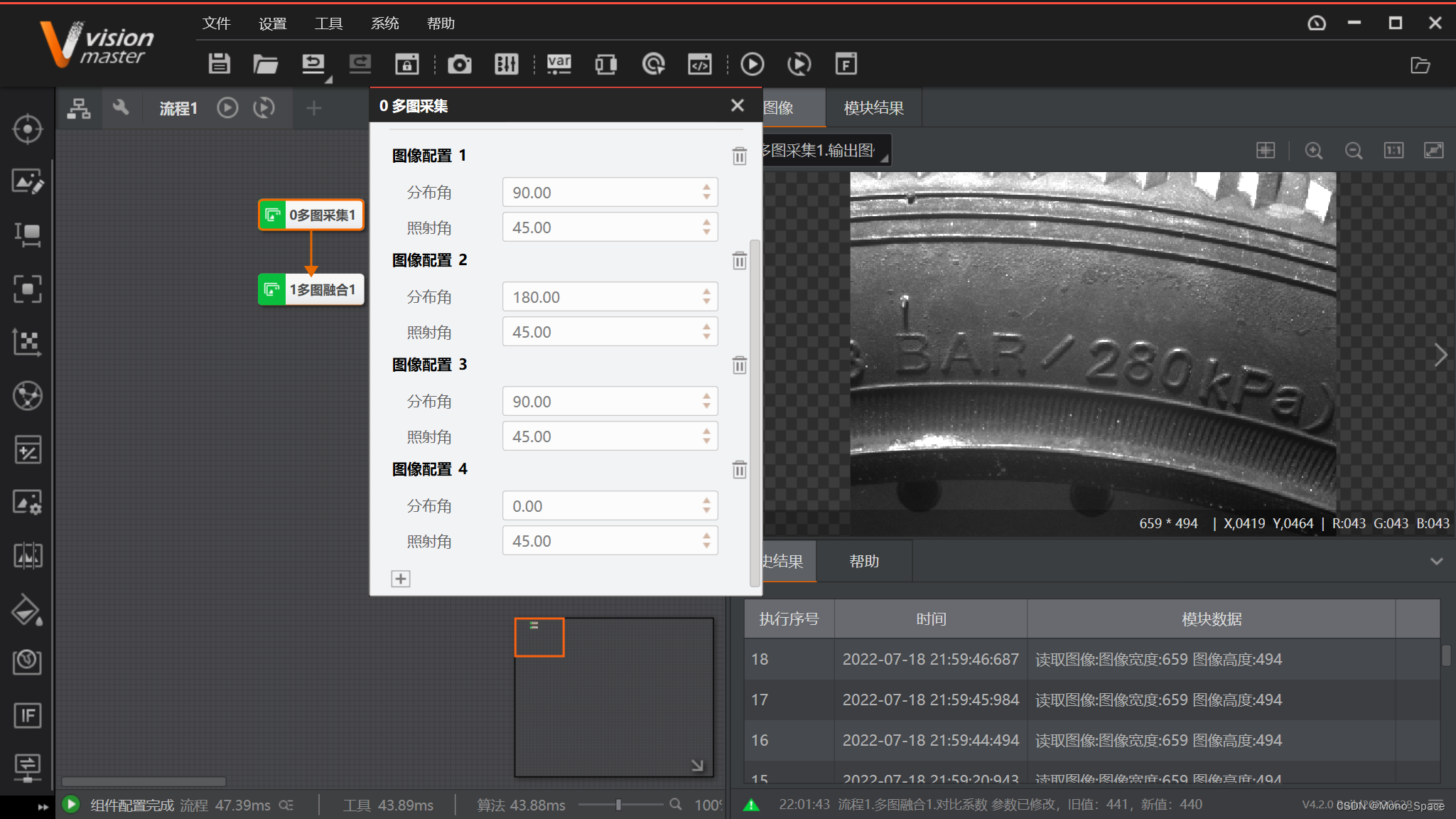1456x819 pixels.
Task: Delete image configuration 2 with its trash icon
Action: (x=739, y=261)
